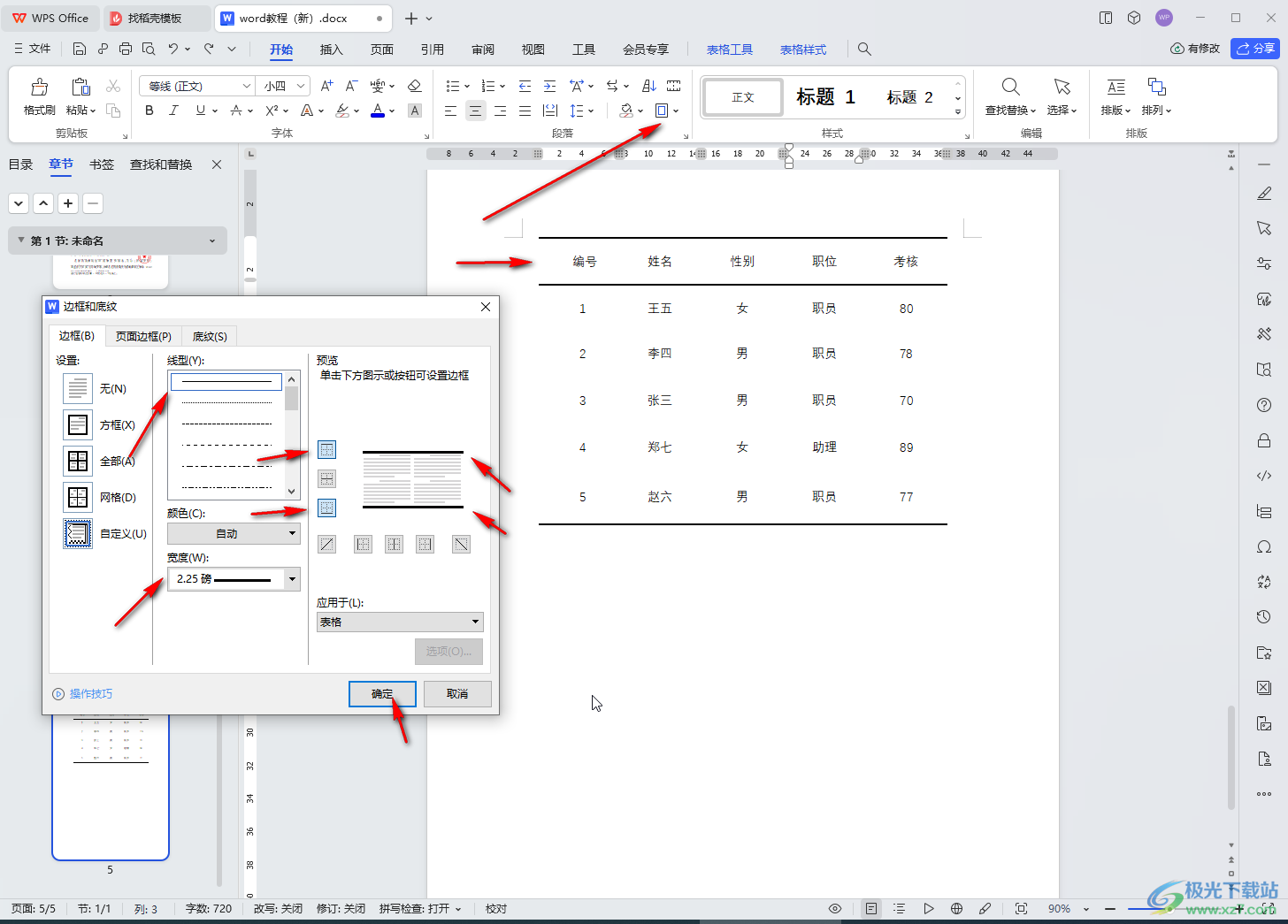This screenshot has width=1288, height=924.
Task: Click the search icon beside Table Style tab
Action: (864, 50)
